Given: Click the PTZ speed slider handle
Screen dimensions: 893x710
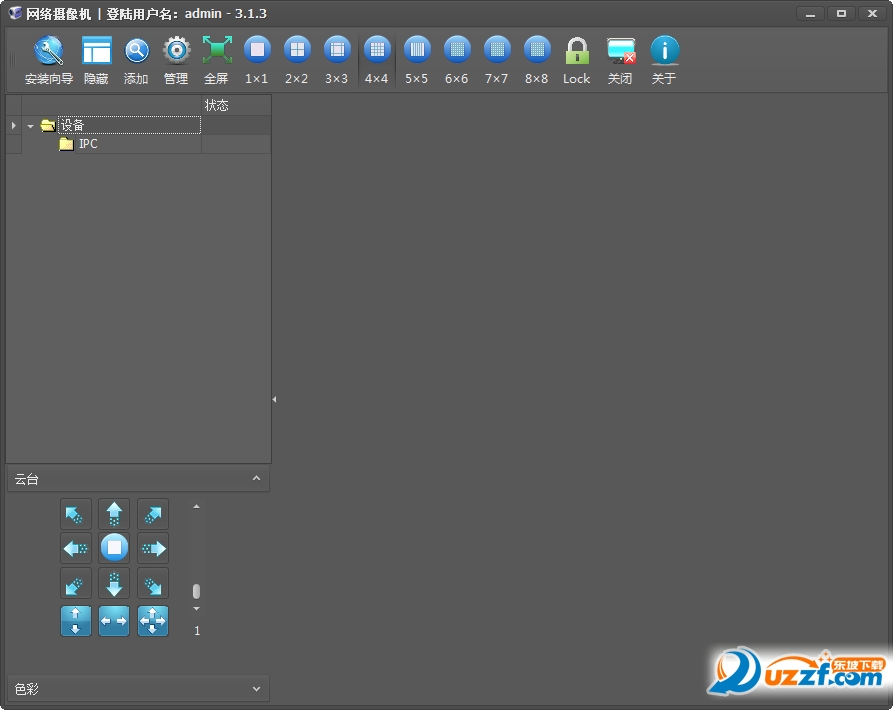Looking at the screenshot, I should pos(196,591).
